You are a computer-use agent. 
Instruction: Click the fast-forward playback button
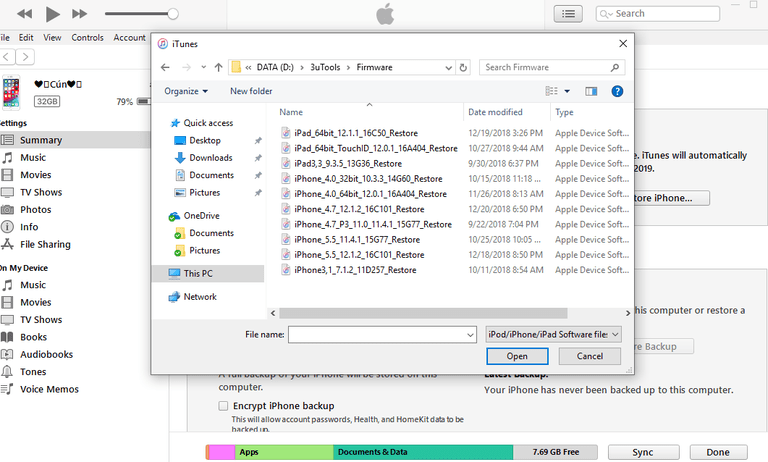79,14
